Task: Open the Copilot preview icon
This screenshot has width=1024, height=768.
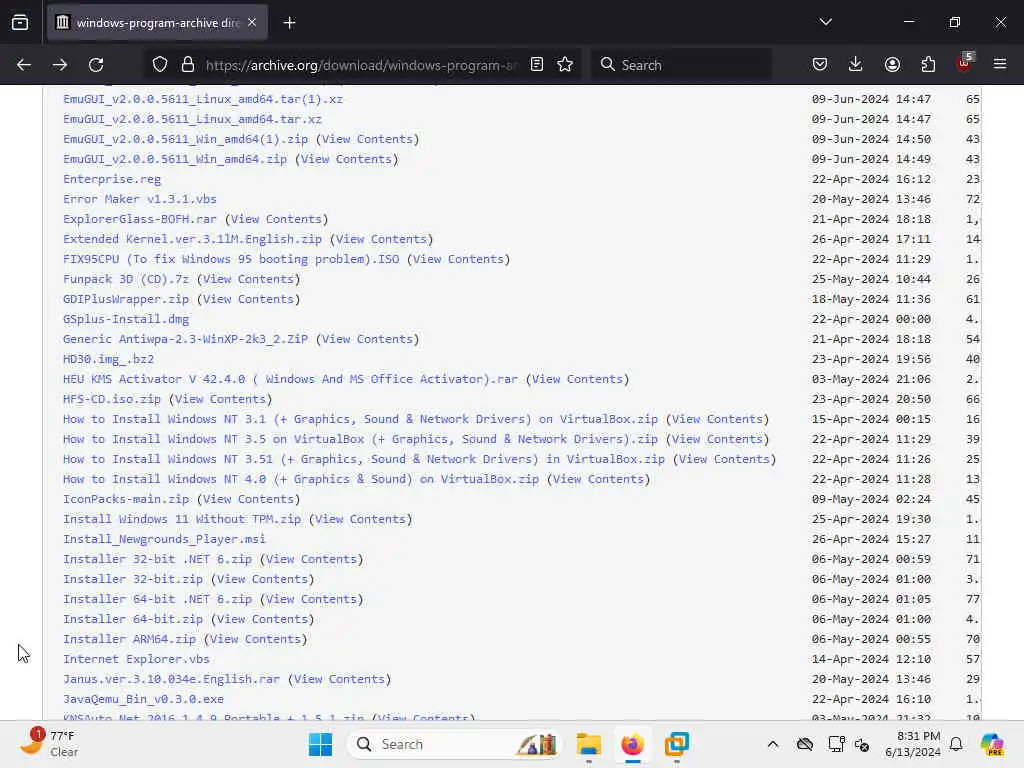Action: [x=992, y=744]
